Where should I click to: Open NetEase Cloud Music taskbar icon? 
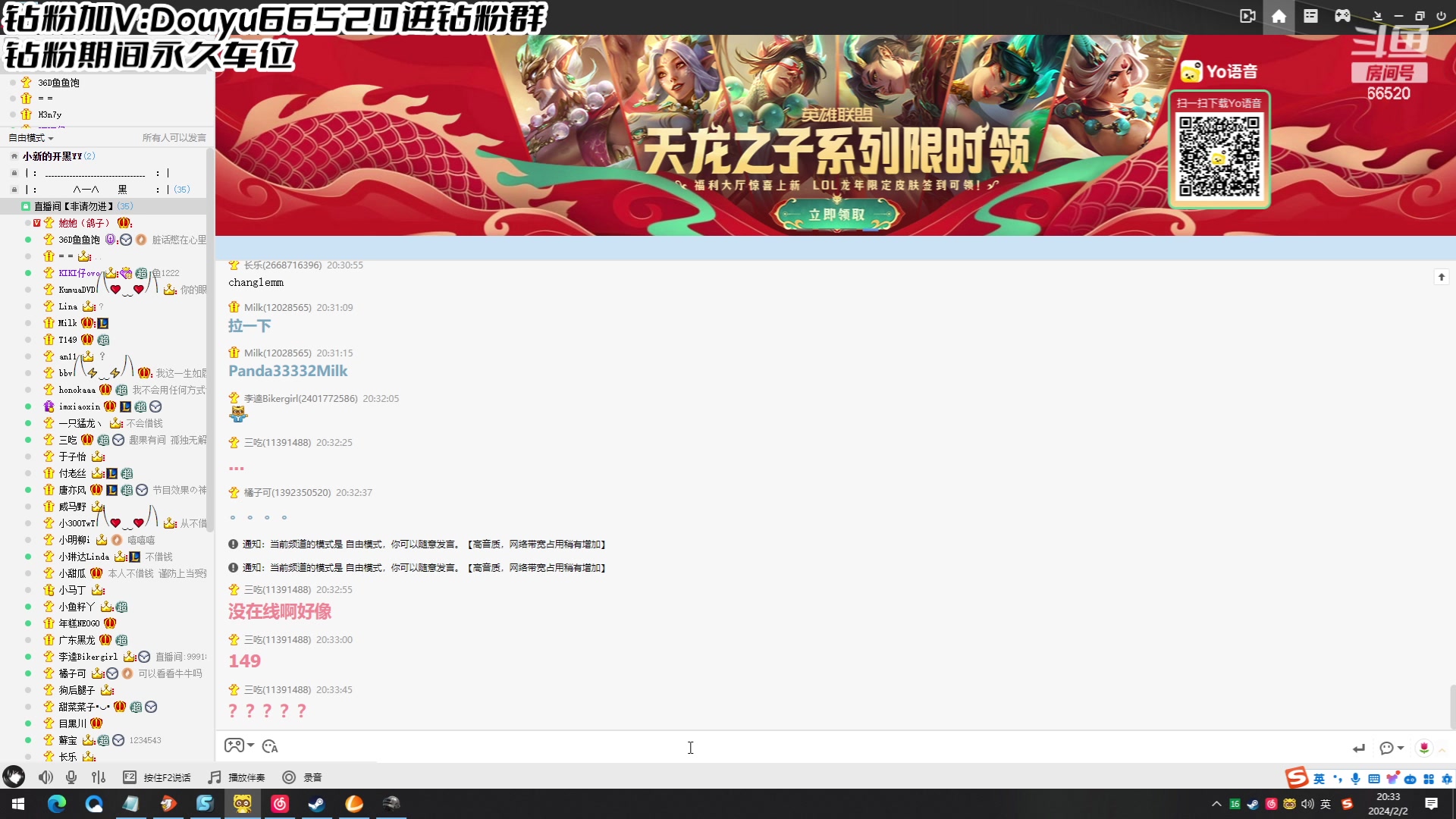(280, 804)
